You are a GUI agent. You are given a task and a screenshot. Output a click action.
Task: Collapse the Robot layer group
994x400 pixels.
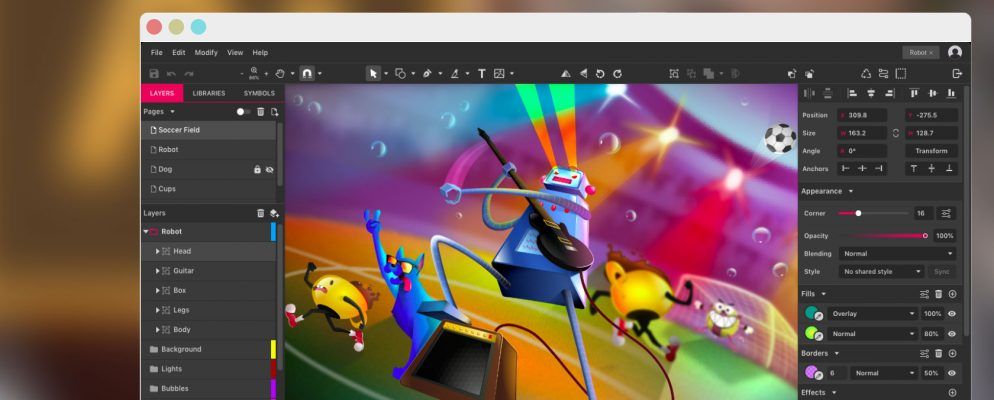pos(146,232)
